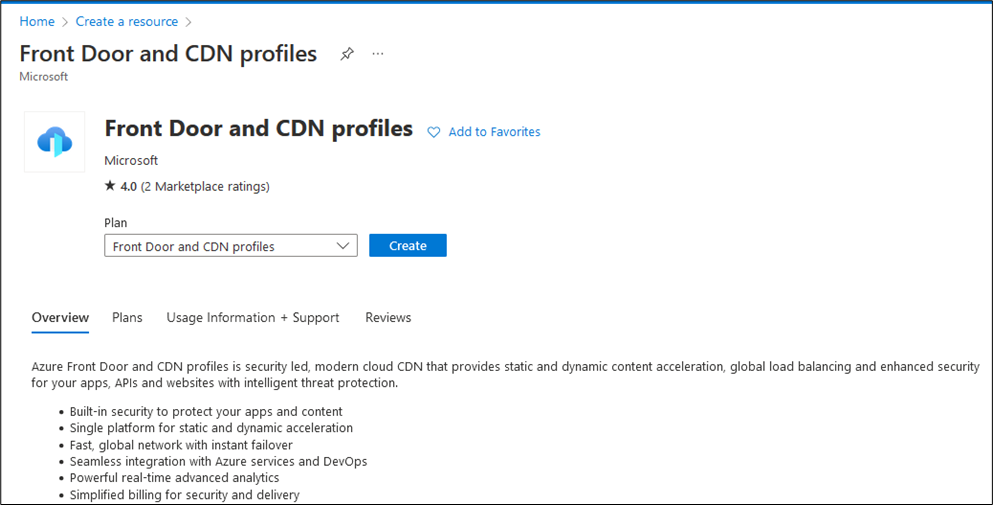Click 'Single platform for static' bullet
Screen dimensions: 993x505
pyautogui.click(x=212, y=428)
